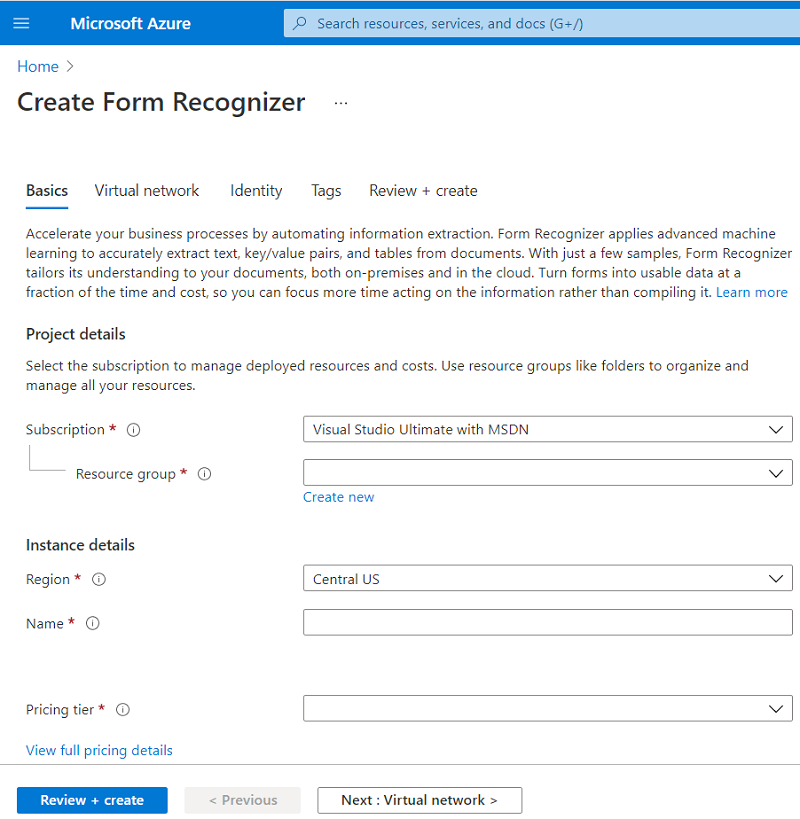Click the Name field info icon

(92, 623)
